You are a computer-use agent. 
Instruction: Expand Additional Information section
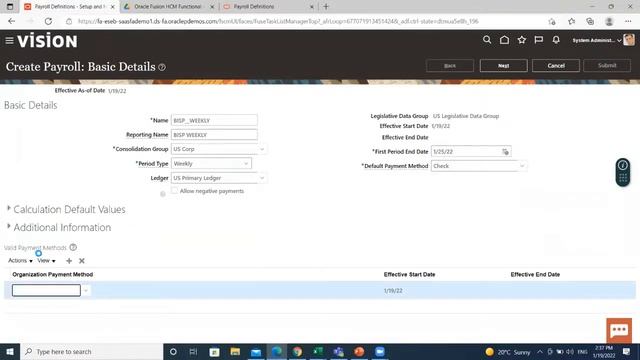[x=9, y=226]
